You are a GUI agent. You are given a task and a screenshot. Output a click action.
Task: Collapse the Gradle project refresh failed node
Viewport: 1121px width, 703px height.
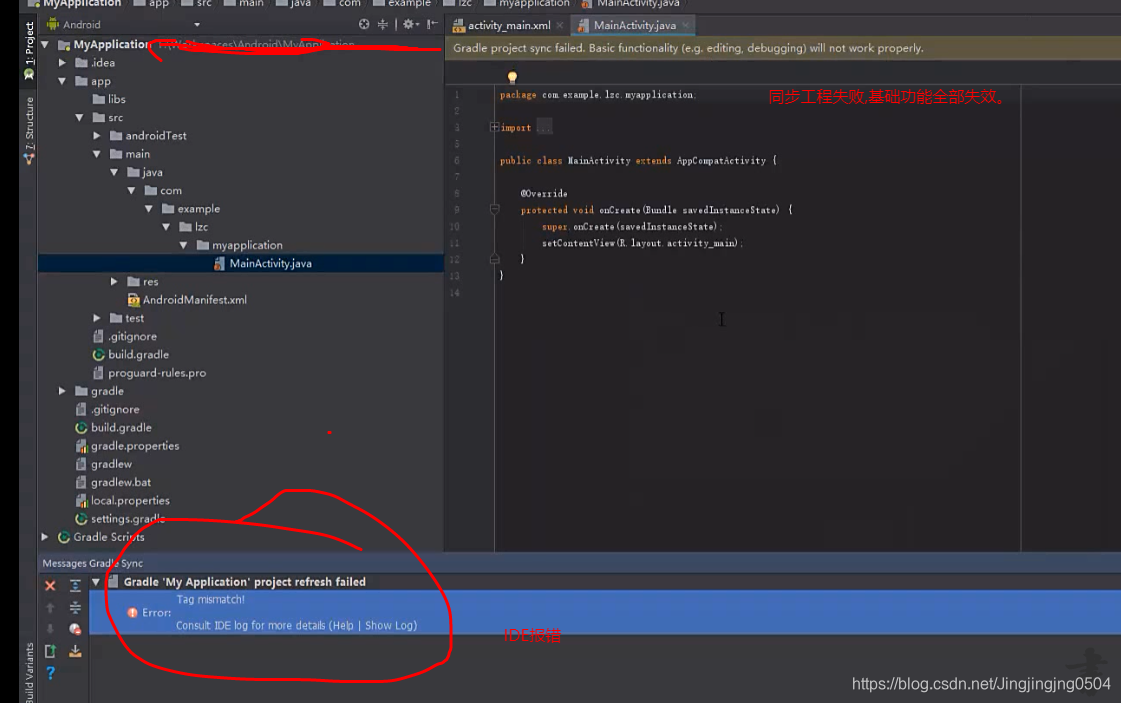click(x=96, y=582)
